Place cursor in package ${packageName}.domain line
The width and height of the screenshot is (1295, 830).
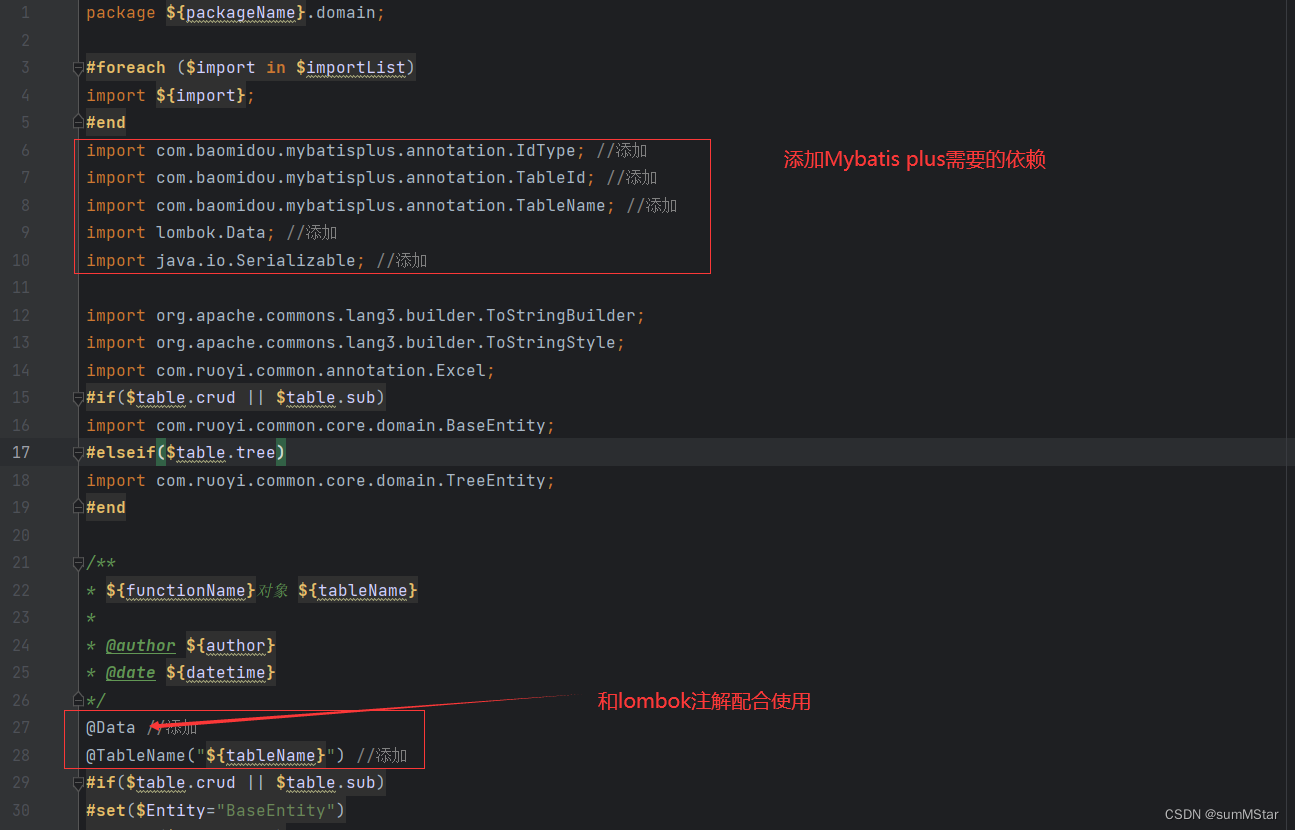pos(235,13)
